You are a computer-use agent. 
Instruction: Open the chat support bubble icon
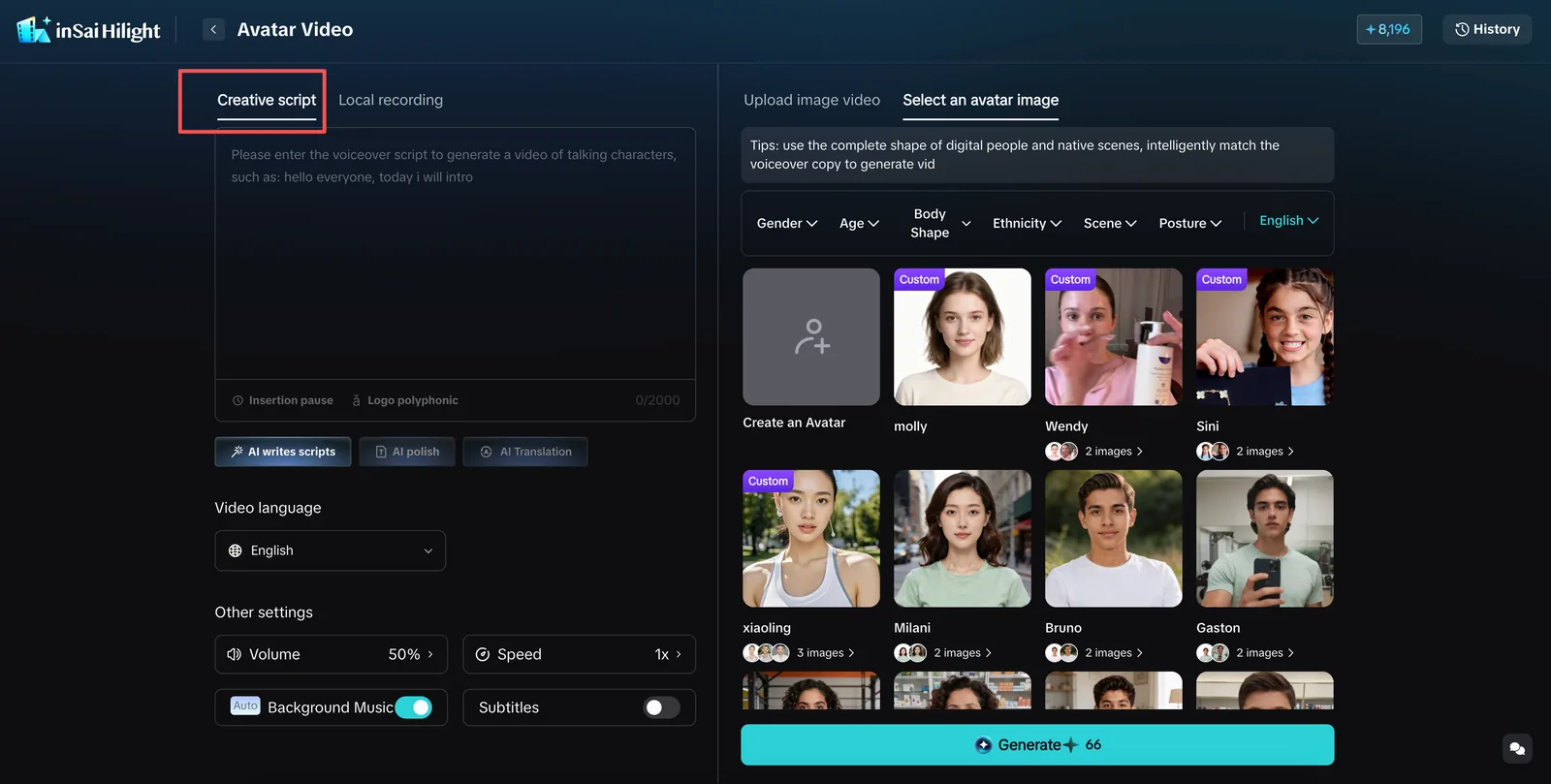(1517, 748)
